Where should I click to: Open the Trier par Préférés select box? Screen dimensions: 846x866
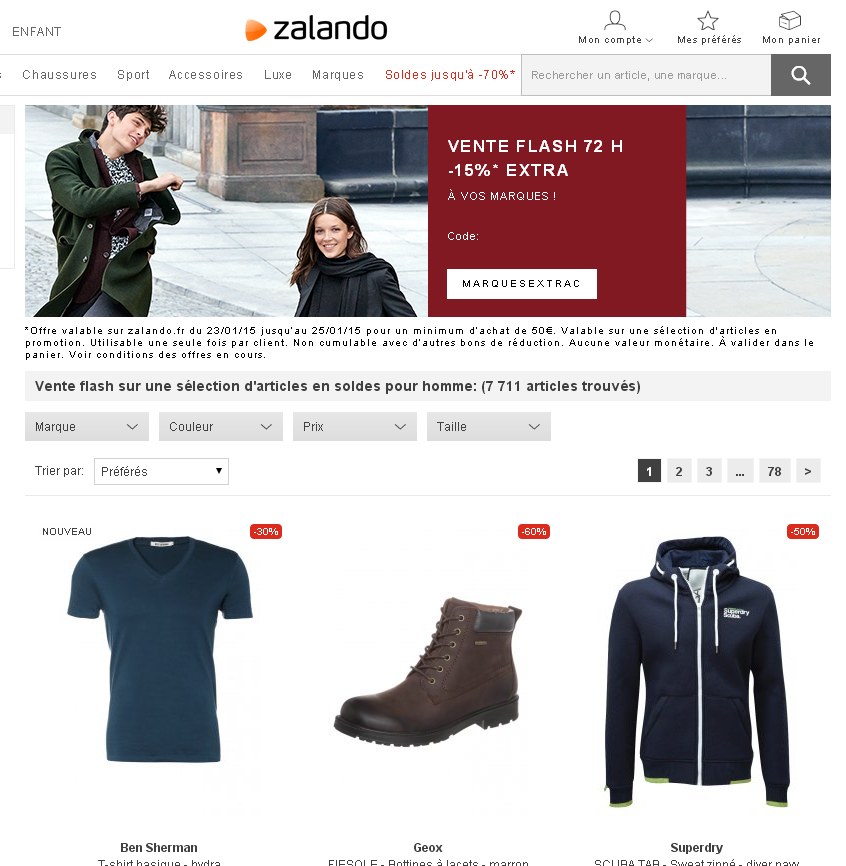coord(161,472)
